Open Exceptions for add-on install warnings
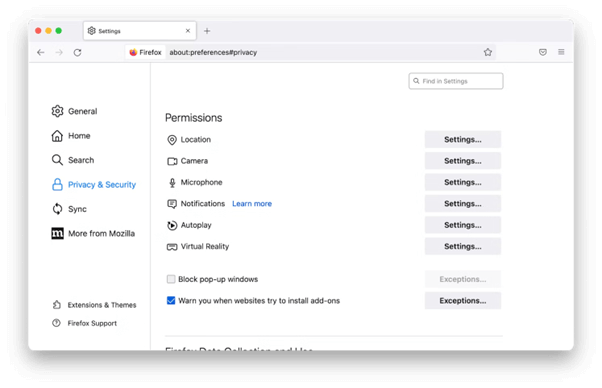The image size is (602, 388). 463,300
